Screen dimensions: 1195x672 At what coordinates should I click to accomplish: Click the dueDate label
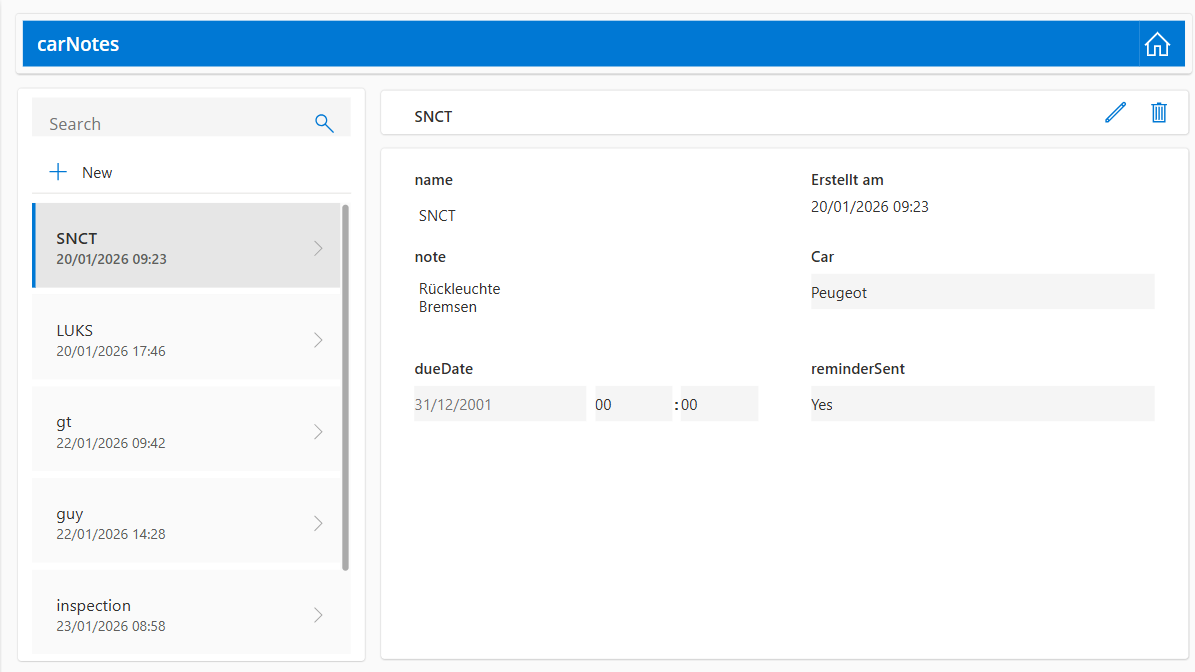(x=444, y=369)
